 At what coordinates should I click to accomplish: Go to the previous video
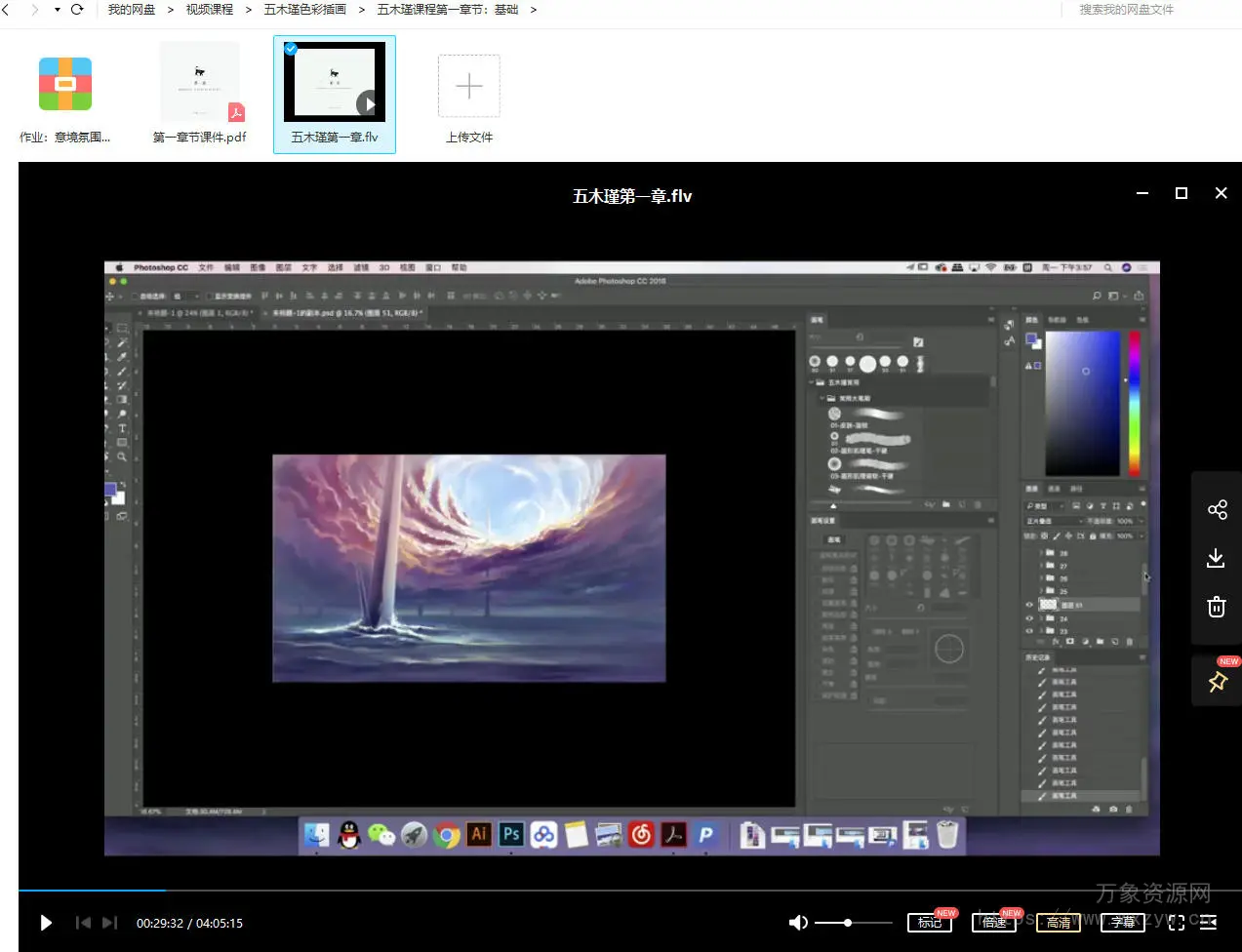click(83, 923)
